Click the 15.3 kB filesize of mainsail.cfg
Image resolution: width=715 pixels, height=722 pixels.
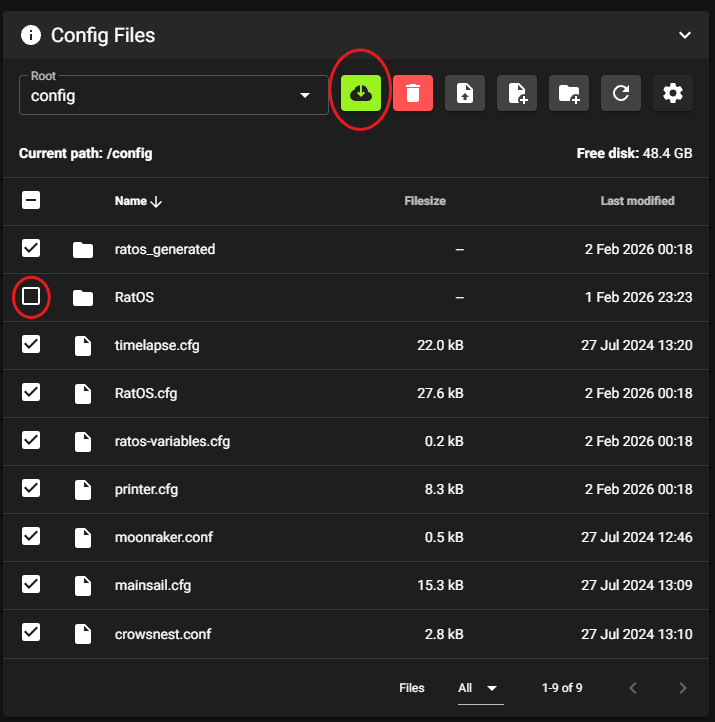(440, 585)
